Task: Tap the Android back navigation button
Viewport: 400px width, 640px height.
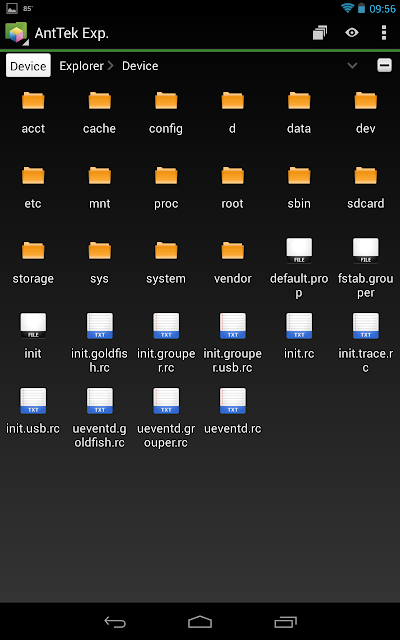Action: point(115,622)
